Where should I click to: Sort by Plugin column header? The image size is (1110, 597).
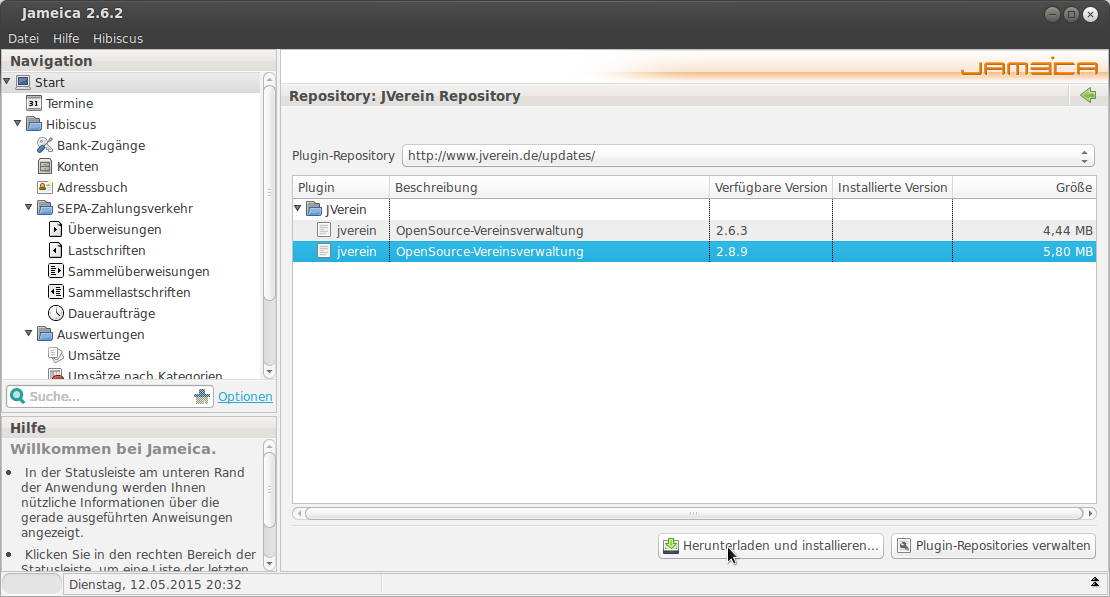[x=341, y=188]
